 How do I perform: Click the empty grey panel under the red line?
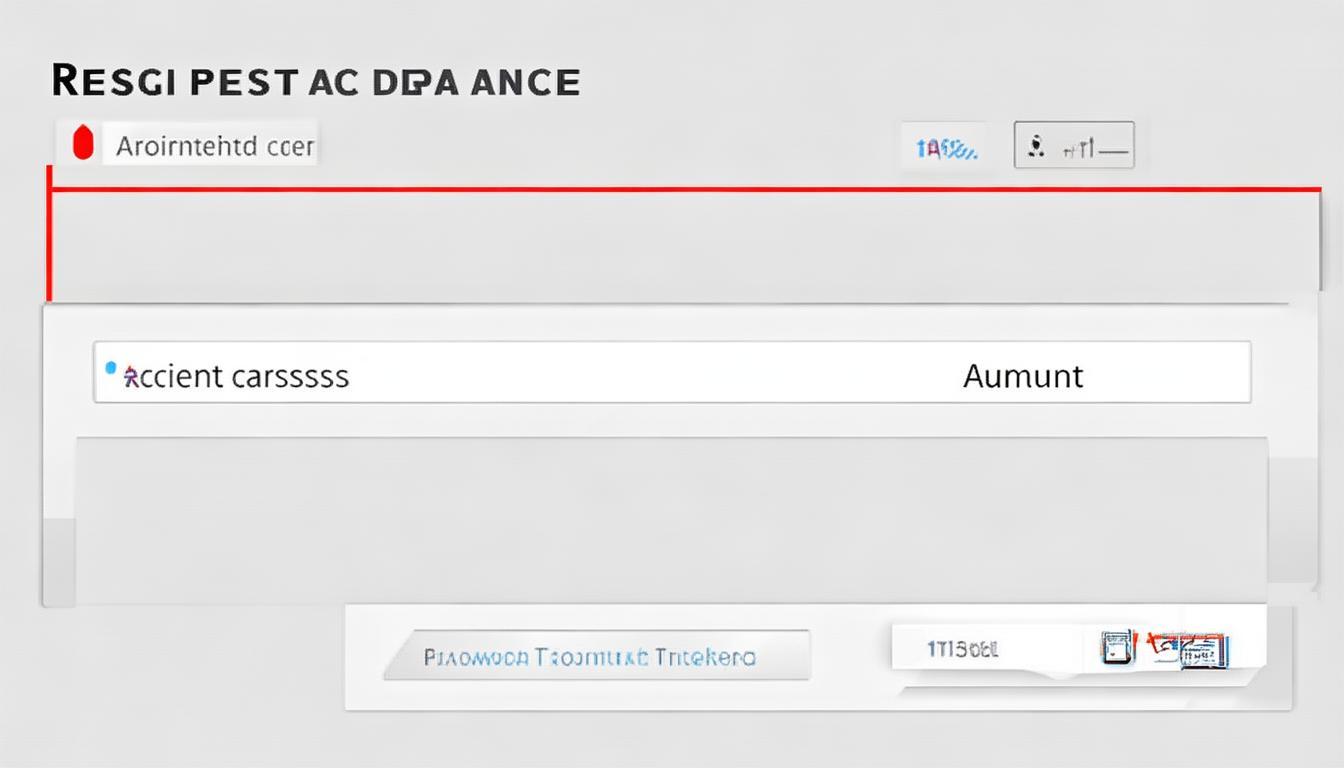click(x=680, y=245)
